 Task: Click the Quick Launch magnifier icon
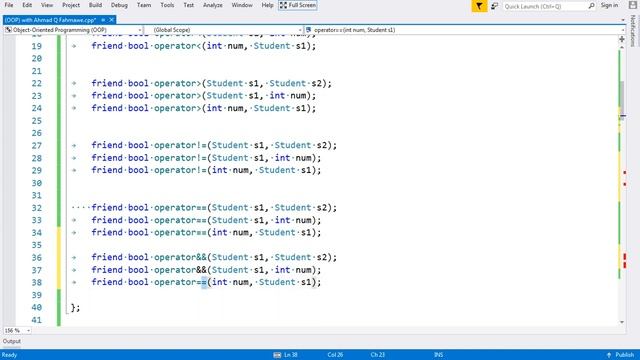591,6
